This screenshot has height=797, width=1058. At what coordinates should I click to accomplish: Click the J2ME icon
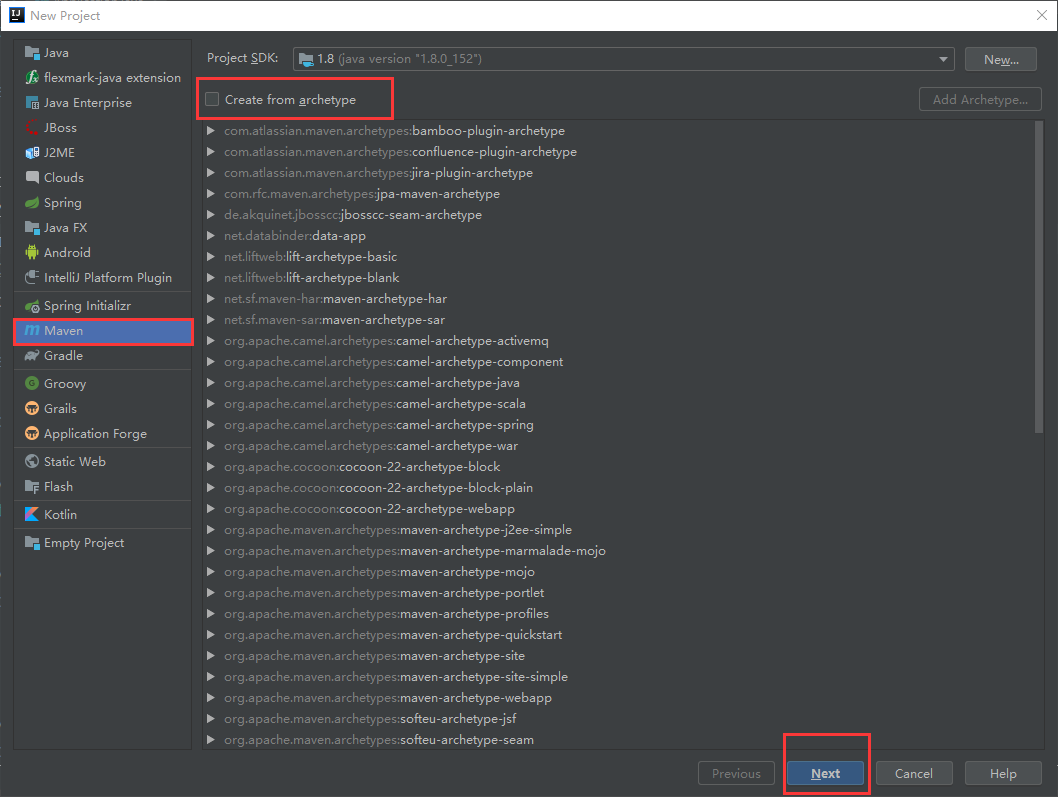tap(32, 153)
